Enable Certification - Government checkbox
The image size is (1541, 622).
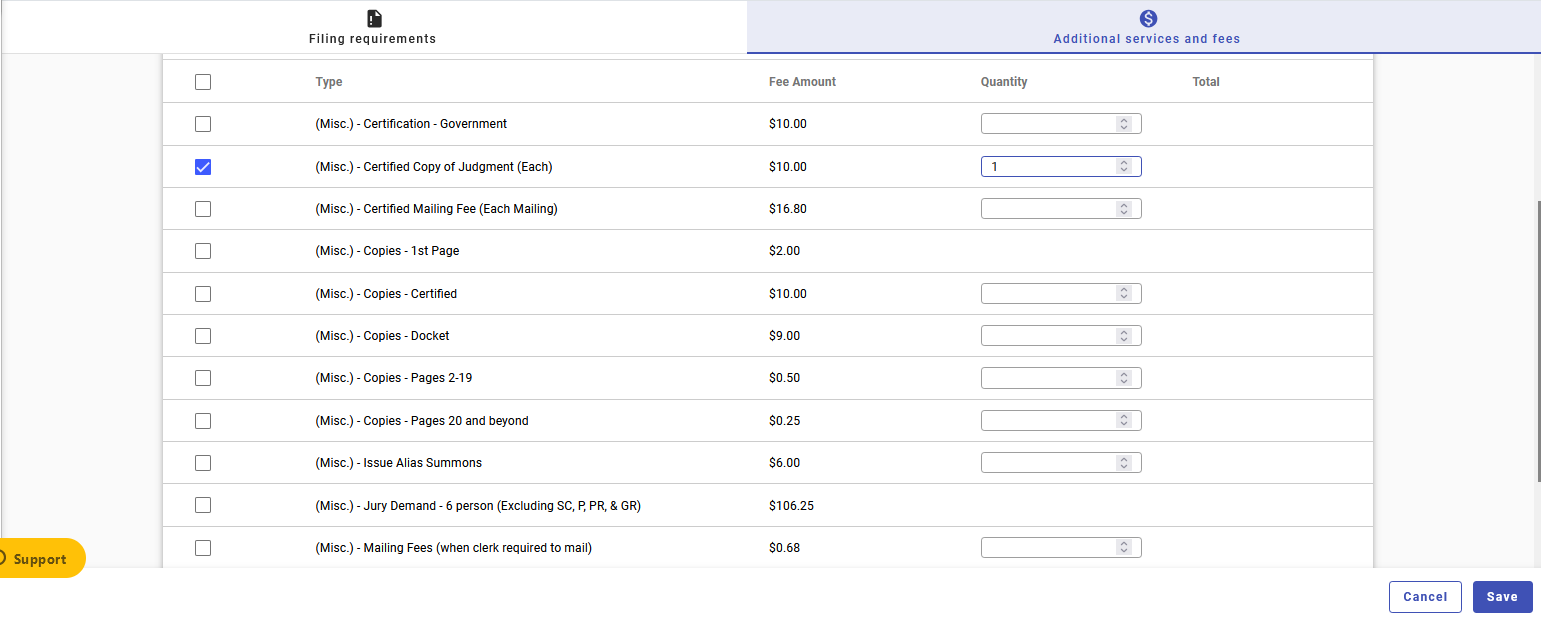click(203, 124)
